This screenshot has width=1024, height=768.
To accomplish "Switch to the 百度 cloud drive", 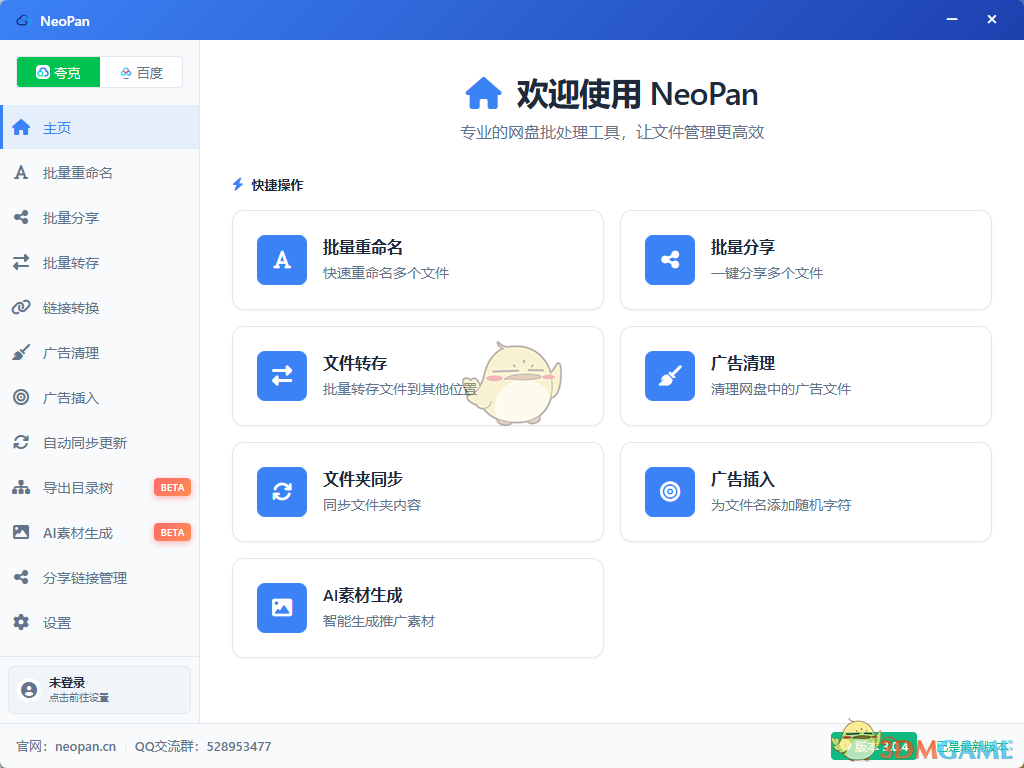I will [141, 72].
